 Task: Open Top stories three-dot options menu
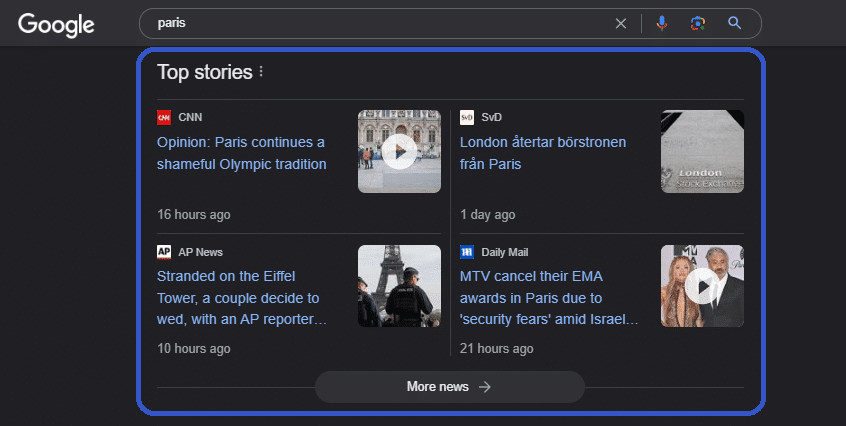coord(261,72)
